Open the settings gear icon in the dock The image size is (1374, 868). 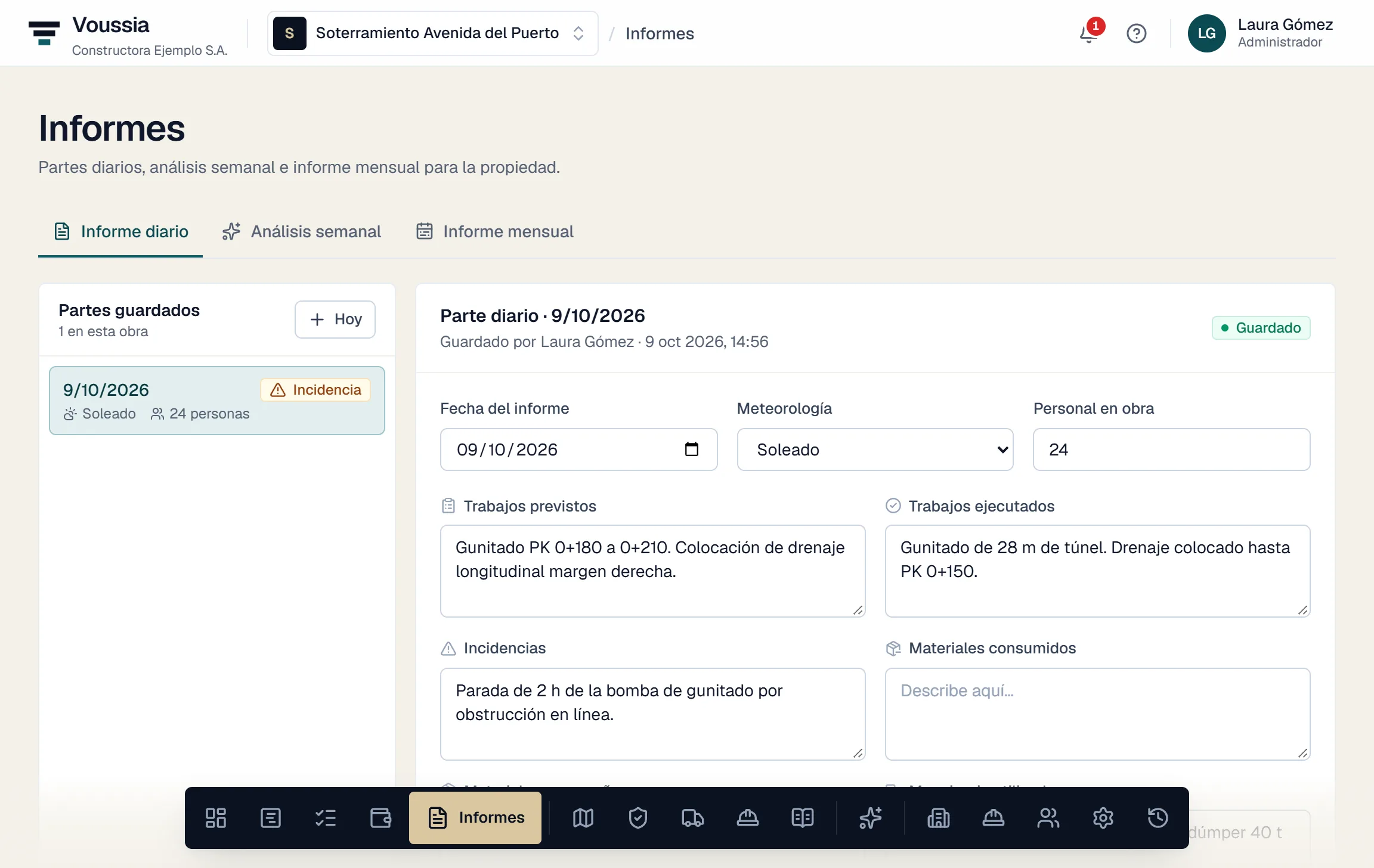(1103, 818)
